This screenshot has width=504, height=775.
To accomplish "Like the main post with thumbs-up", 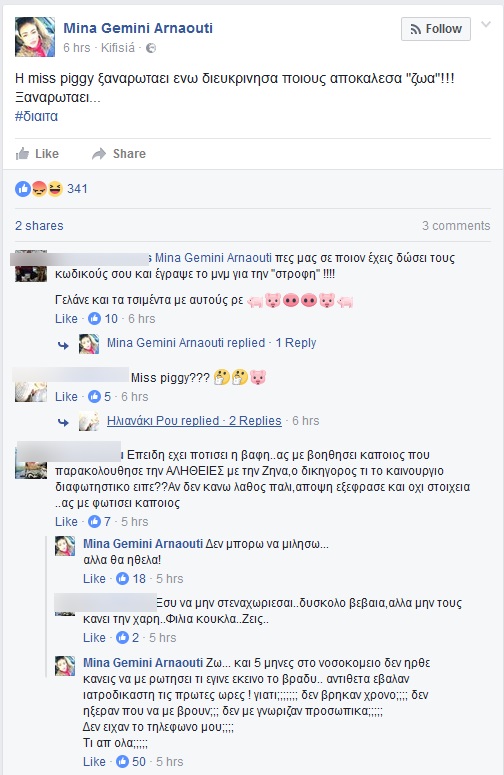I will coord(37,154).
